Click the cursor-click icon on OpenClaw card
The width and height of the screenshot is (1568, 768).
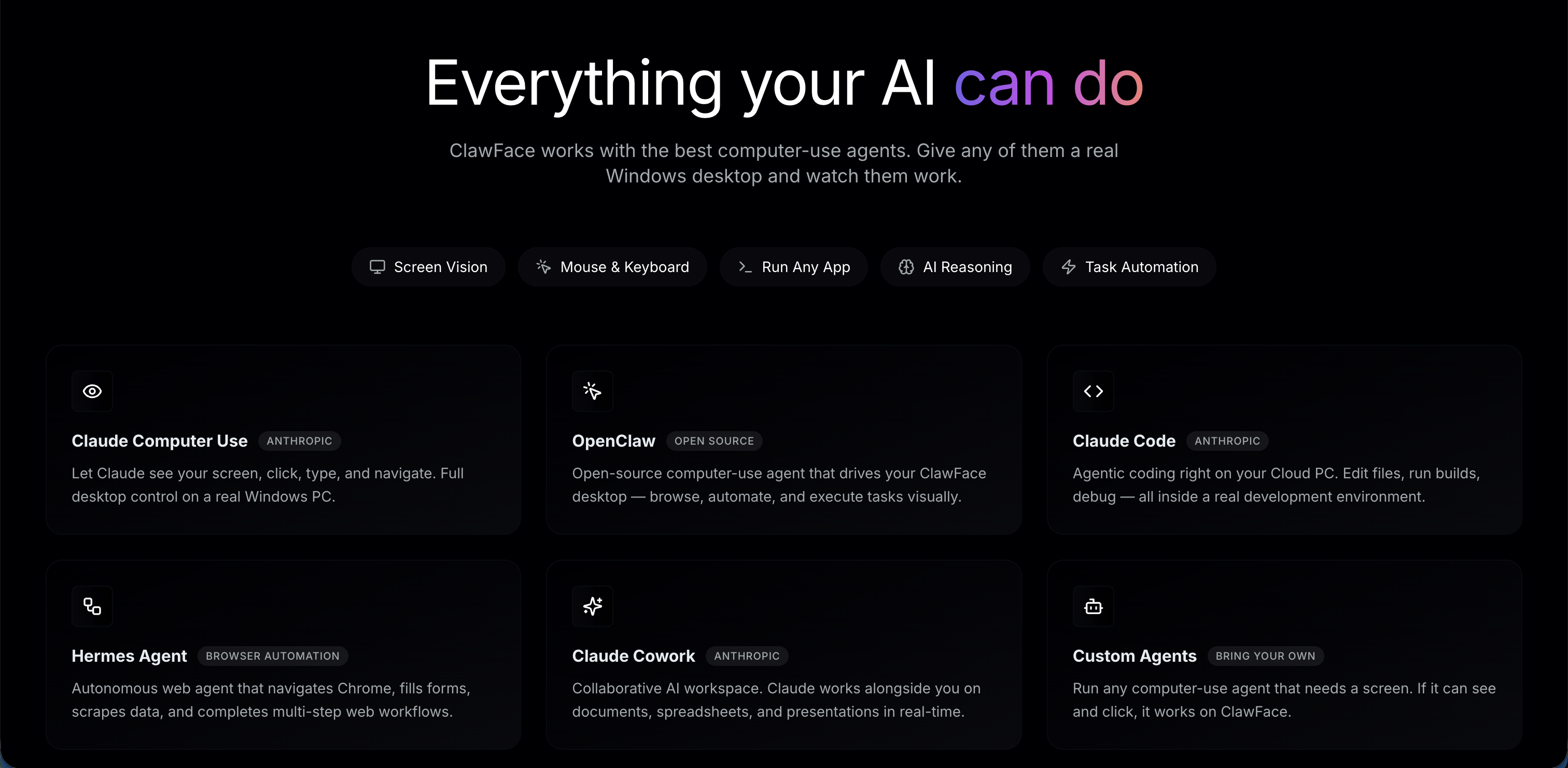tap(592, 391)
